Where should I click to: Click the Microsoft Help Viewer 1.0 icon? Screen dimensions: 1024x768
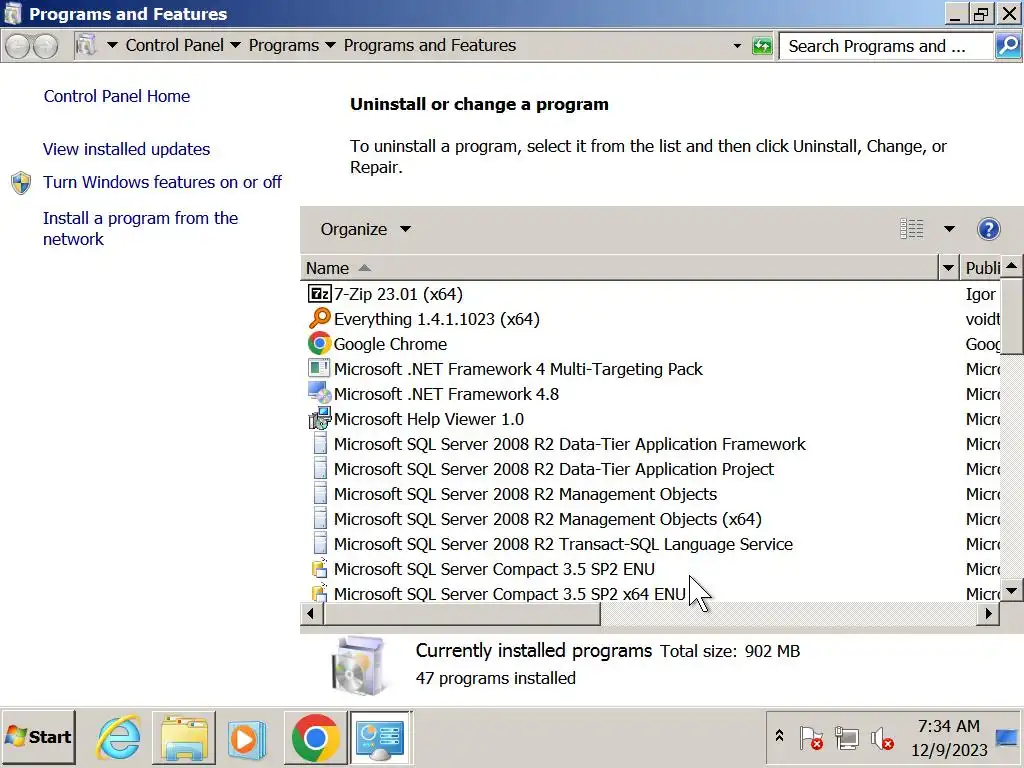pos(319,418)
